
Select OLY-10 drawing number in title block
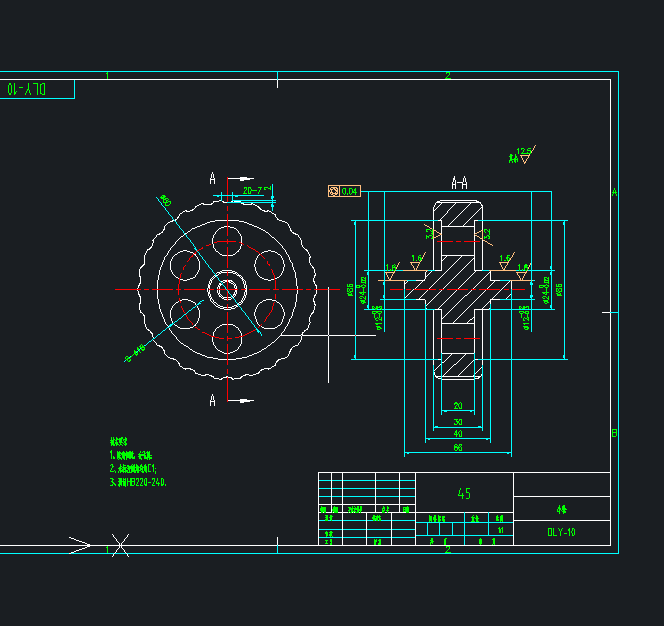(561, 532)
